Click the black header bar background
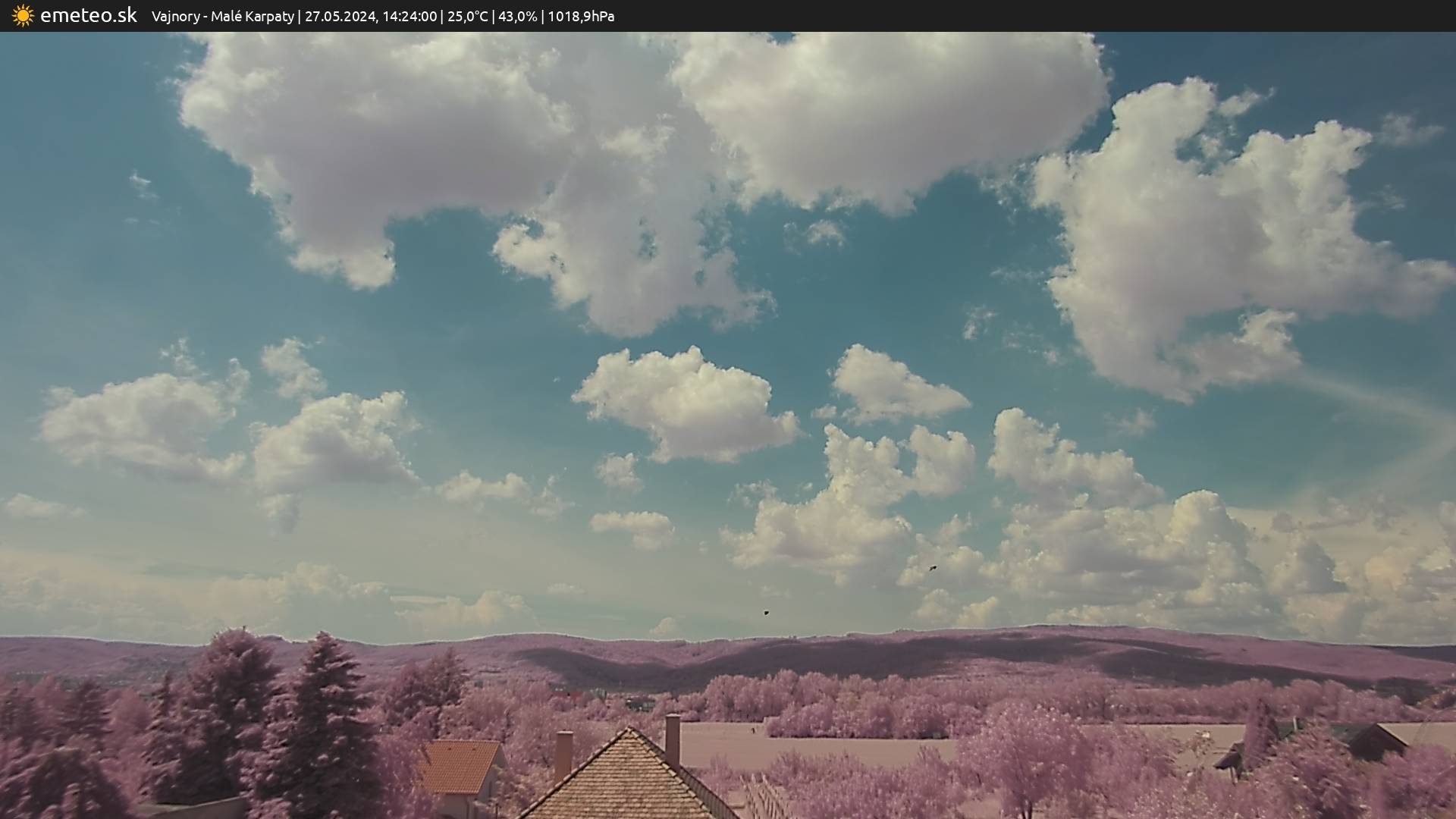Screen dimensions: 1456x819 pos(1062,16)
